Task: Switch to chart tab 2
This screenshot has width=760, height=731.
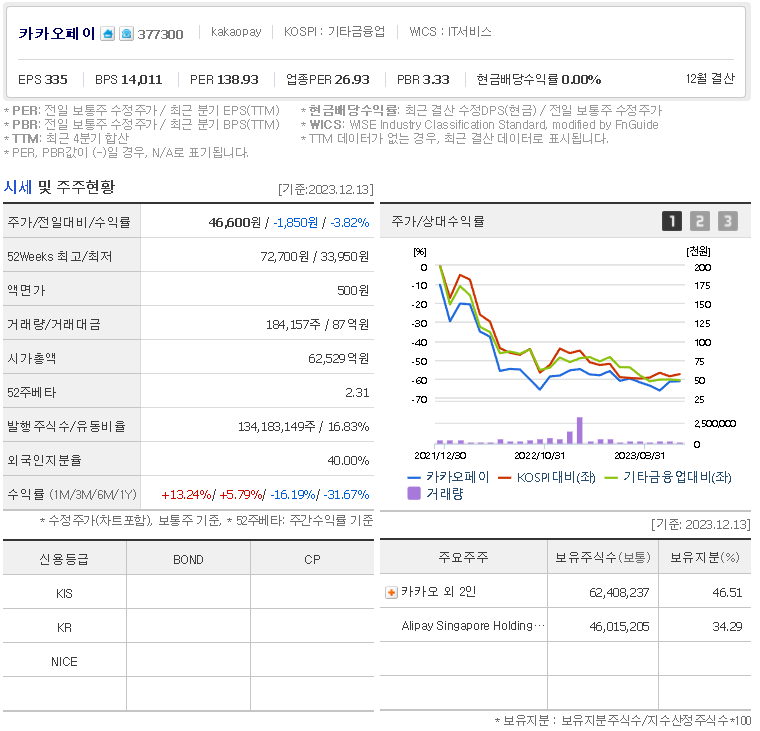Action: pos(700,221)
